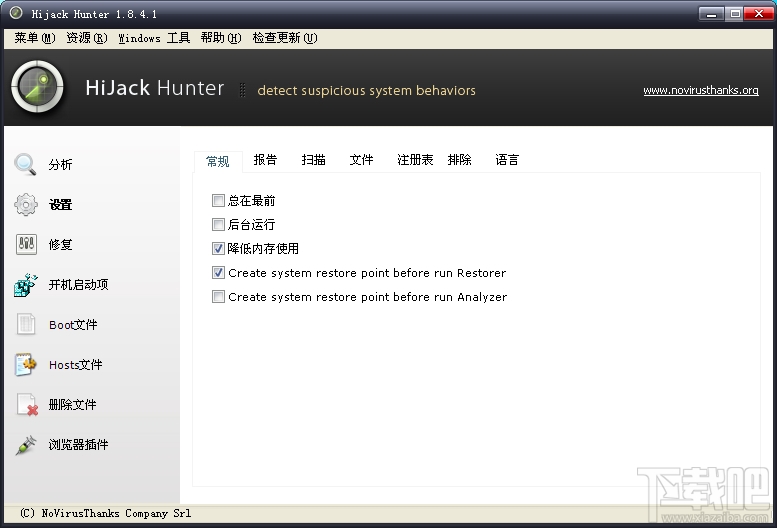Switch to the 注册表 tab
Viewport: 777px width, 528px height.
click(415, 160)
